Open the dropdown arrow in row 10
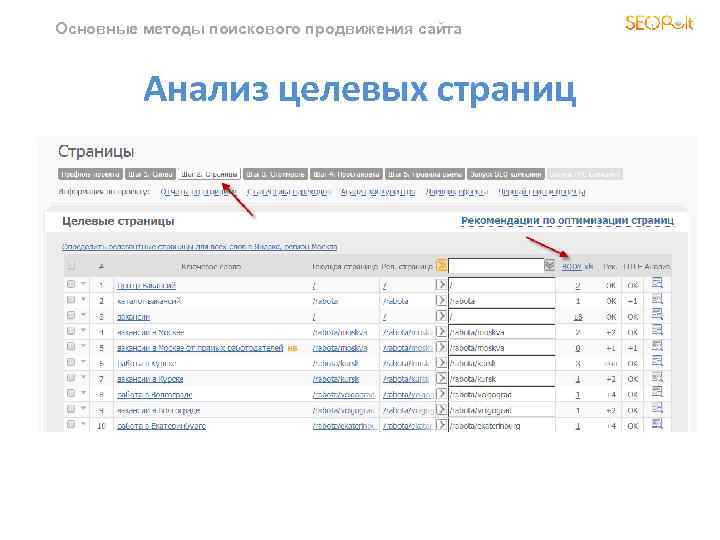 point(83,424)
